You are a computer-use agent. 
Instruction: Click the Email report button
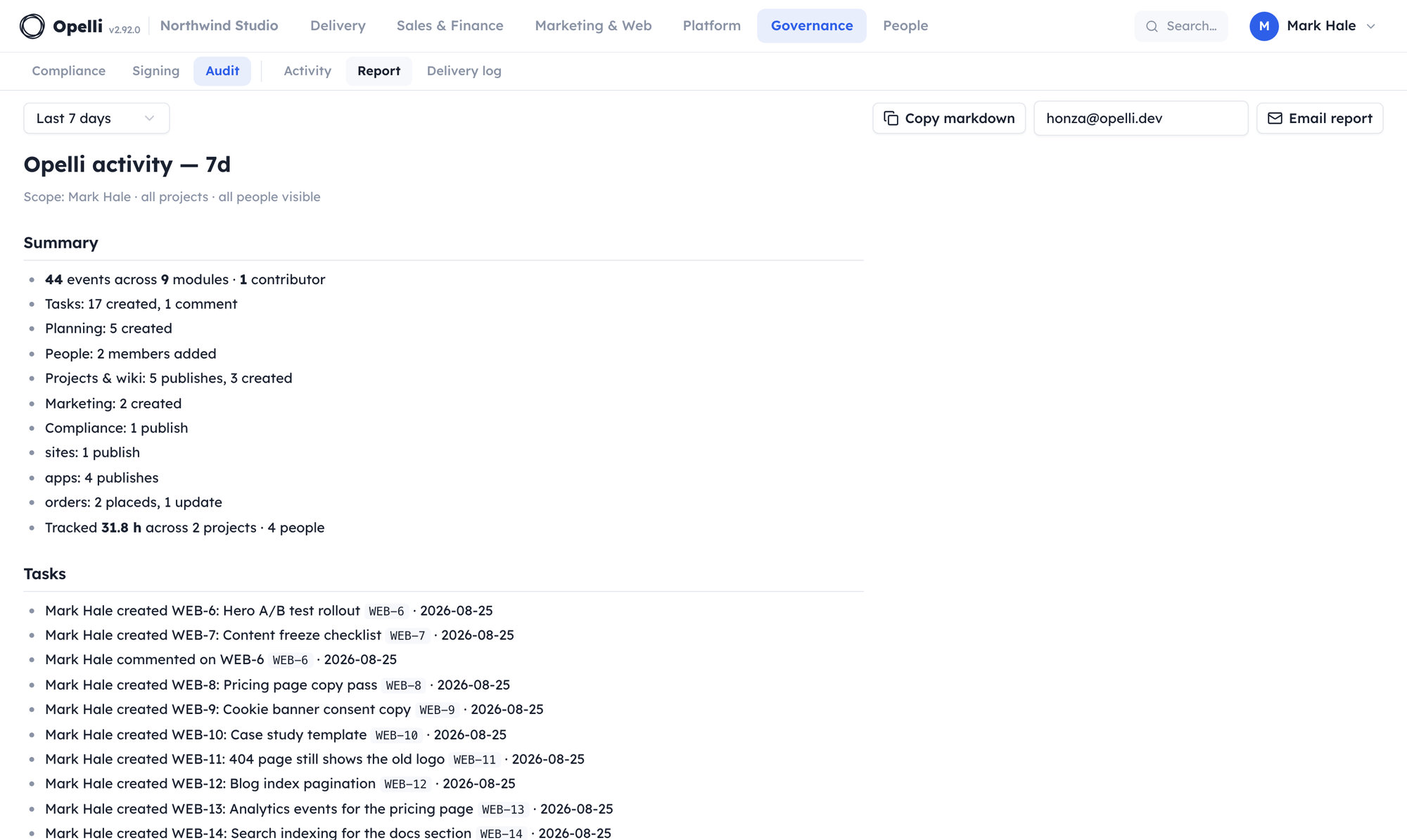(1320, 118)
